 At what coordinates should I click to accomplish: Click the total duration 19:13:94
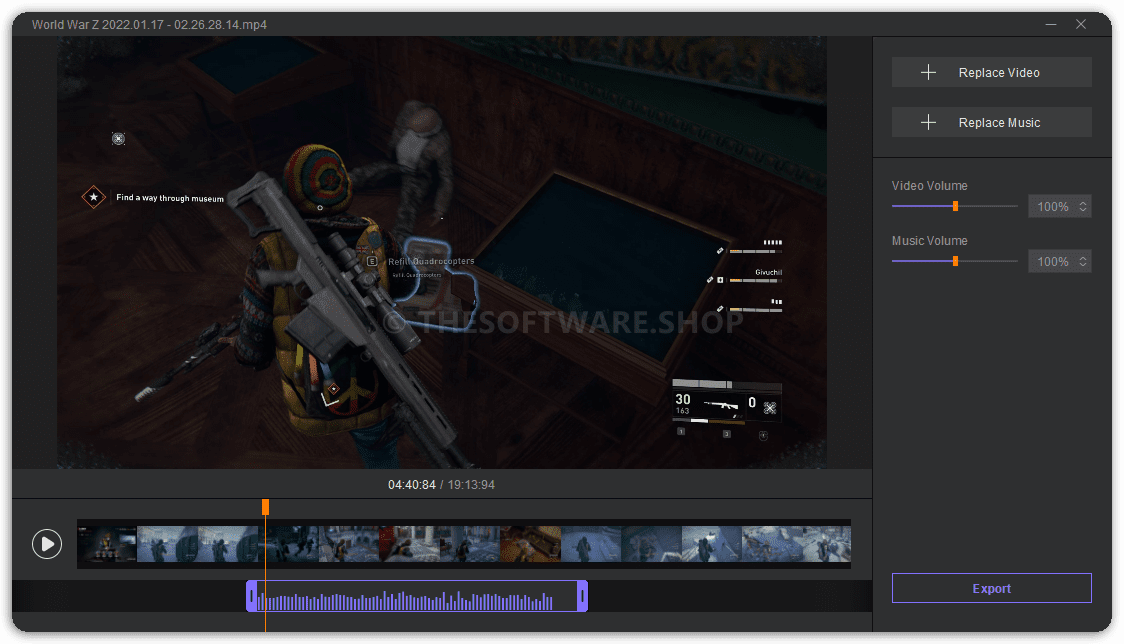(x=471, y=486)
